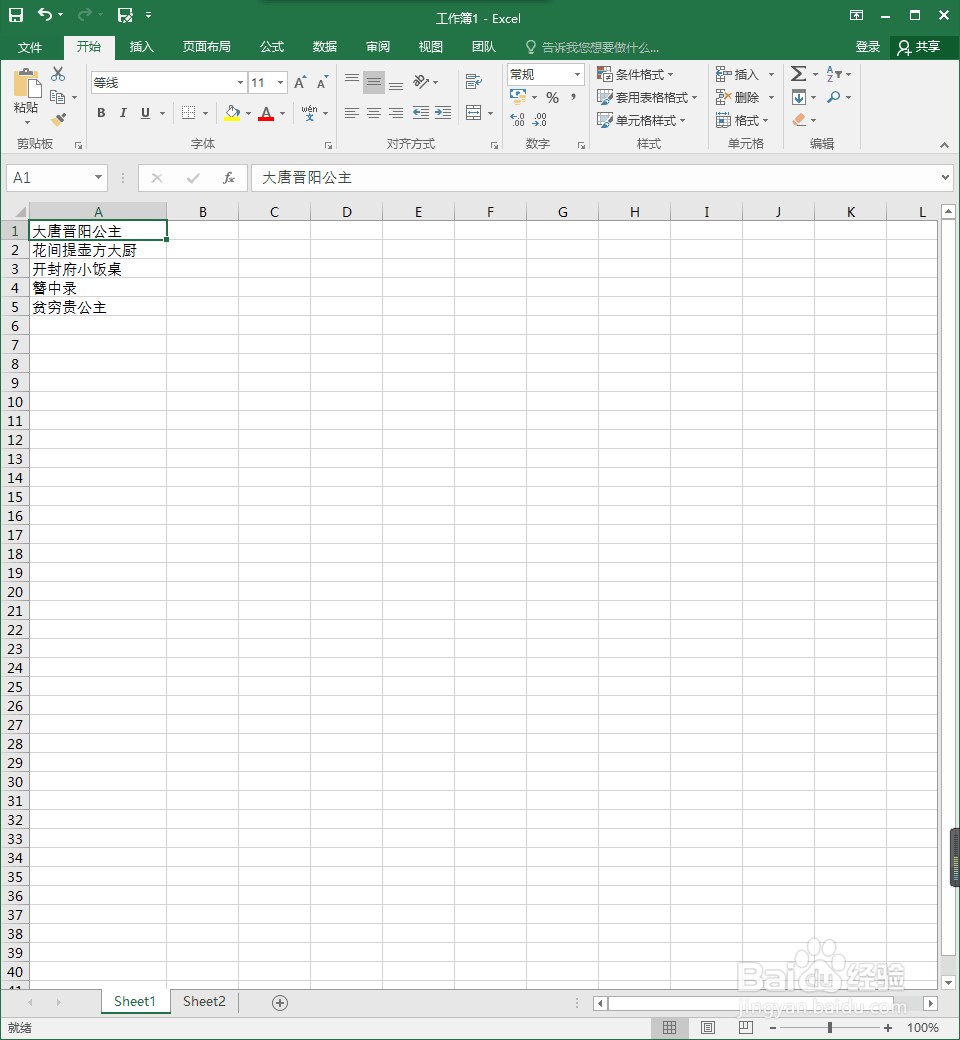960x1040 pixels.
Task: Toggle italic formatting
Action: click(x=123, y=113)
